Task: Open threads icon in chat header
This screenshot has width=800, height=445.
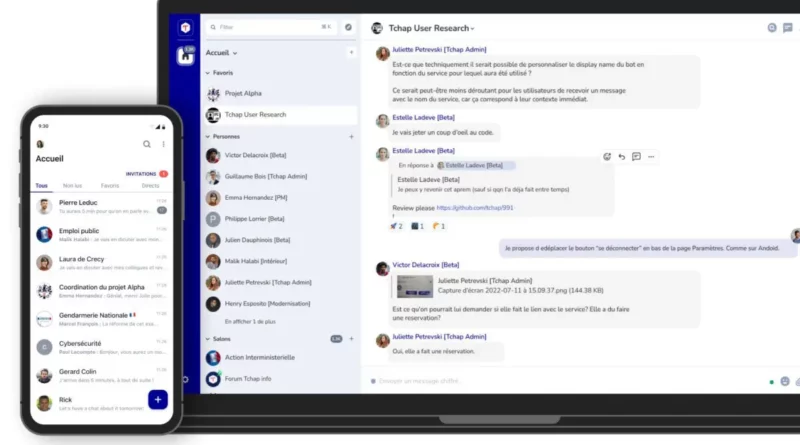Action: coord(788,28)
